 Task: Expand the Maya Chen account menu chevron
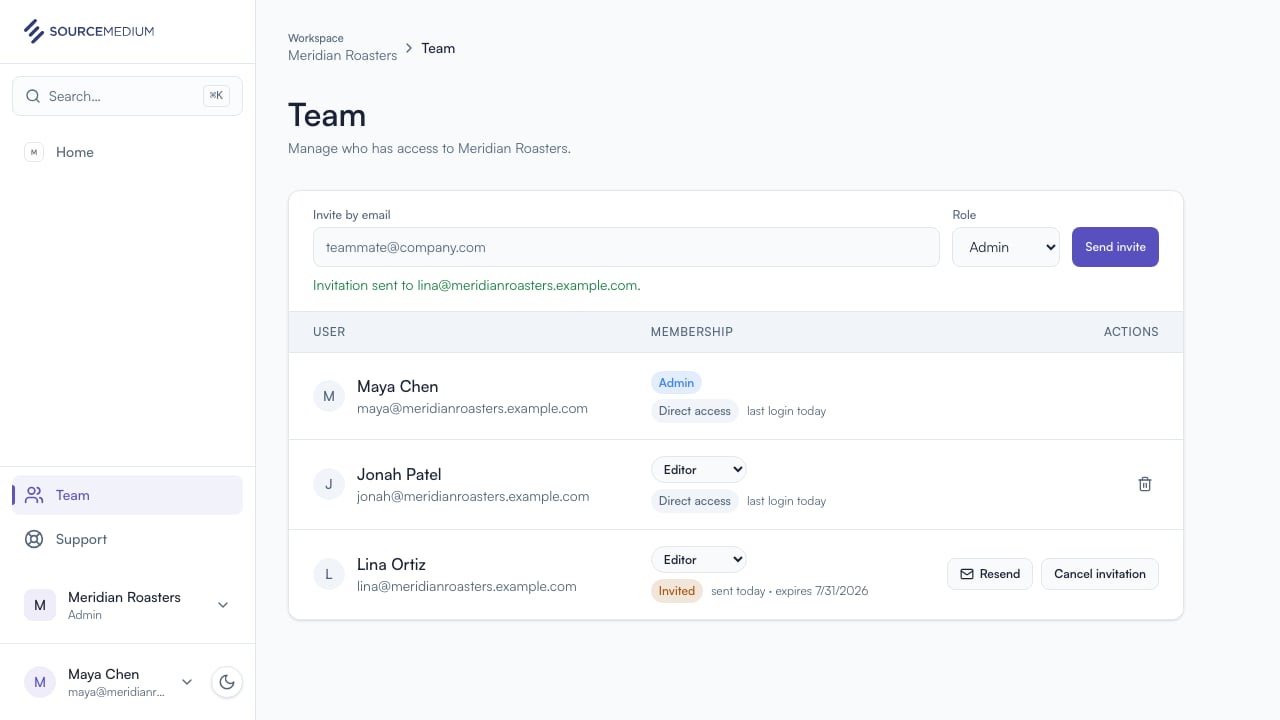point(187,682)
